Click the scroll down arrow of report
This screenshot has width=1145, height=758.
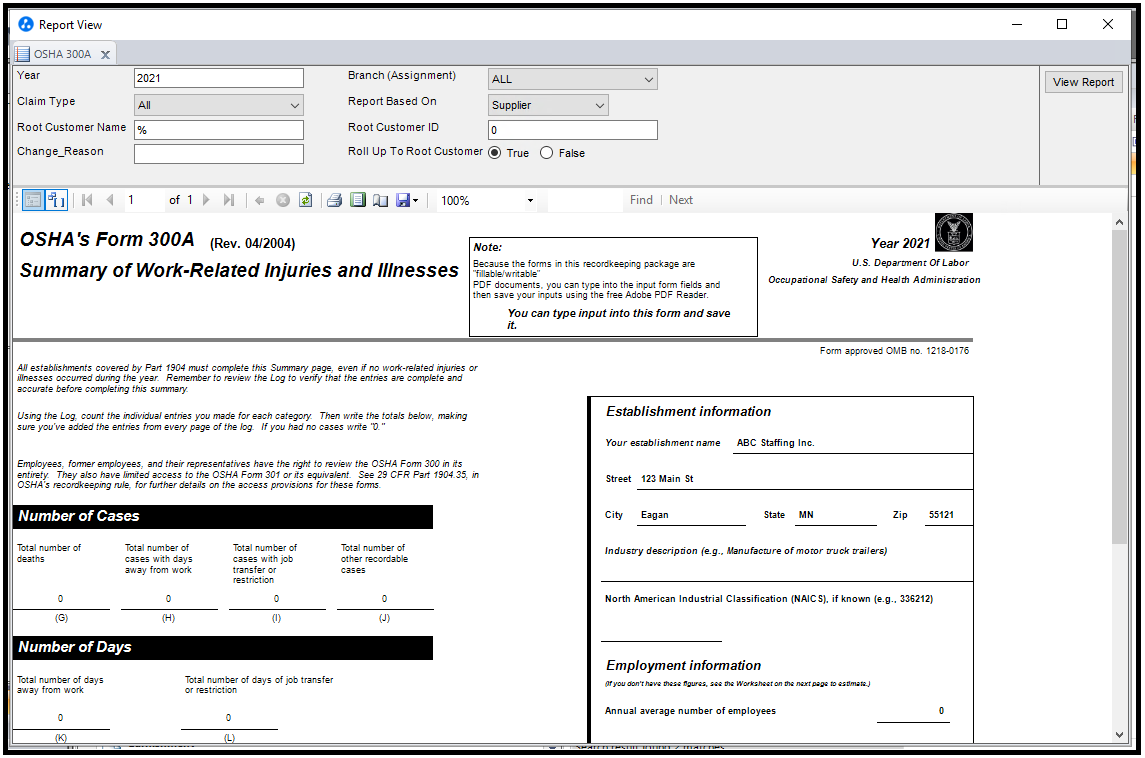[x=1119, y=735]
